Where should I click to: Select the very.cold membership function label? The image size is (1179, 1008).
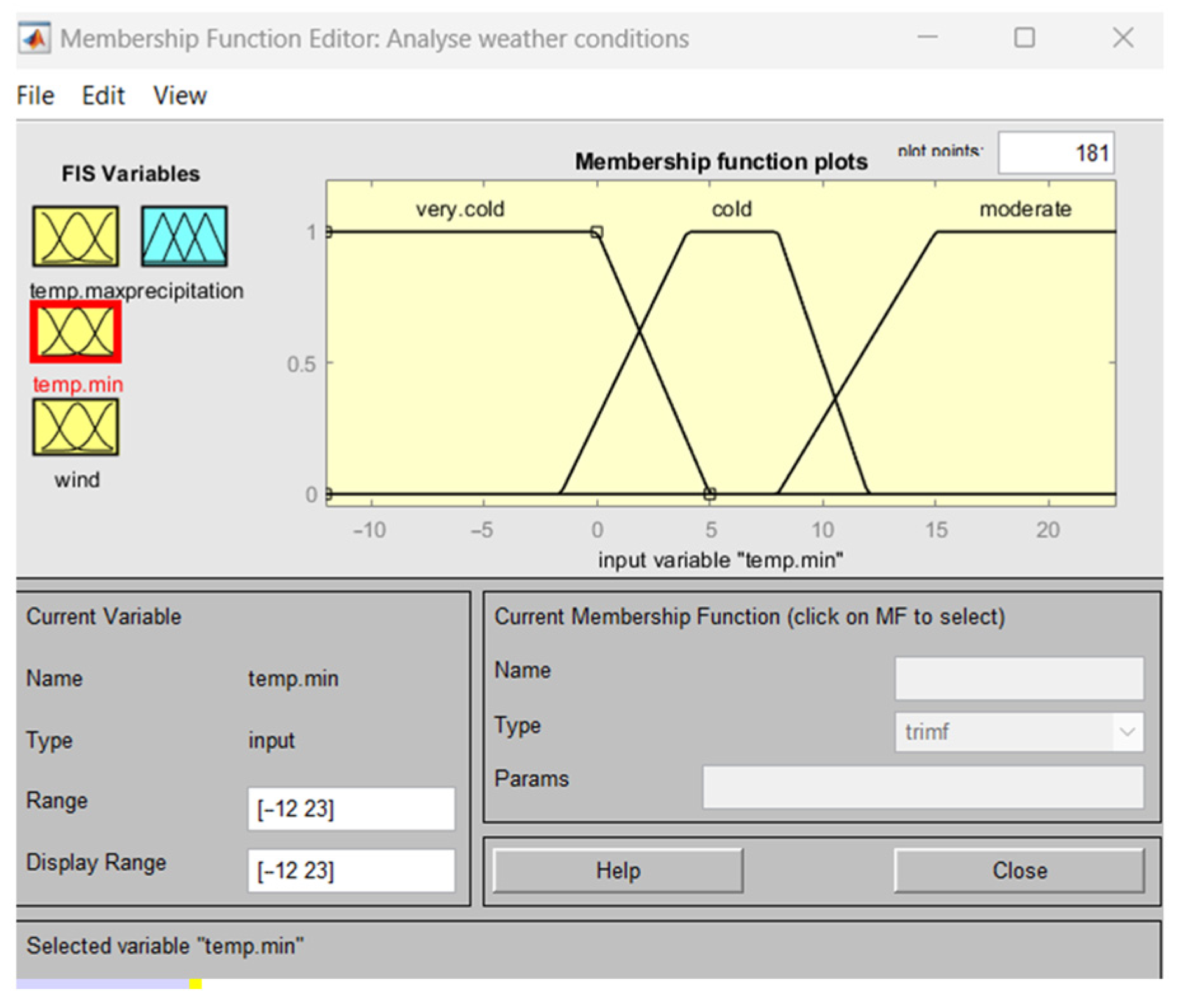click(x=460, y=209)
